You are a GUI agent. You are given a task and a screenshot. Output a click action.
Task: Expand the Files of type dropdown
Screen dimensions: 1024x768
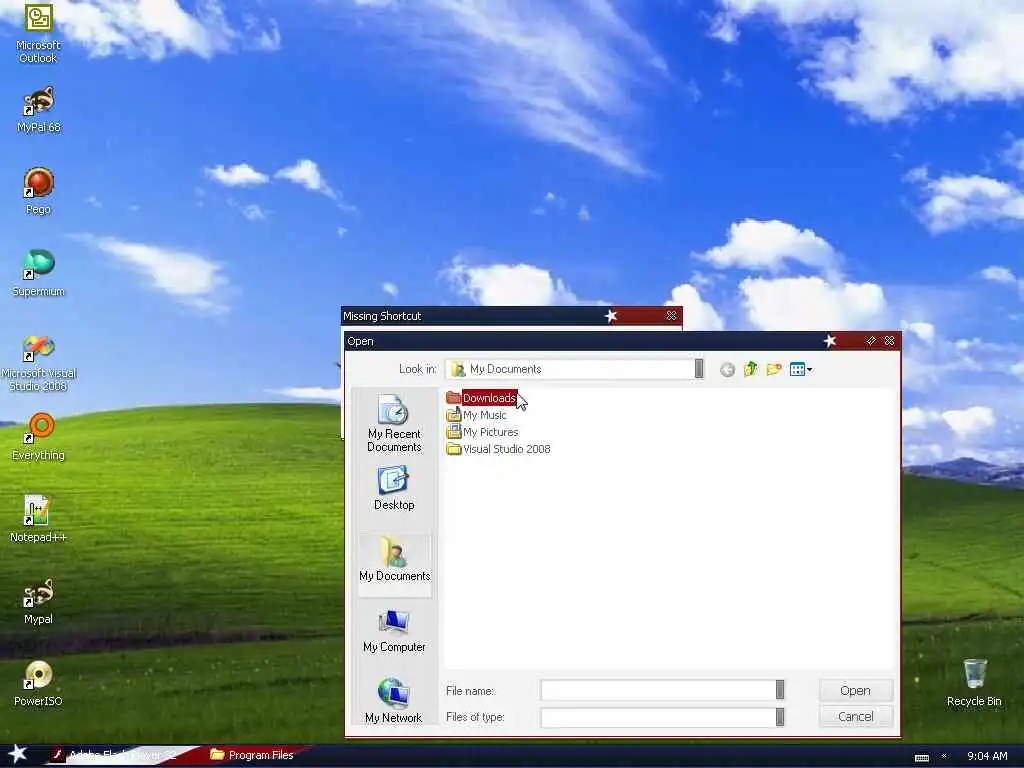780,716
